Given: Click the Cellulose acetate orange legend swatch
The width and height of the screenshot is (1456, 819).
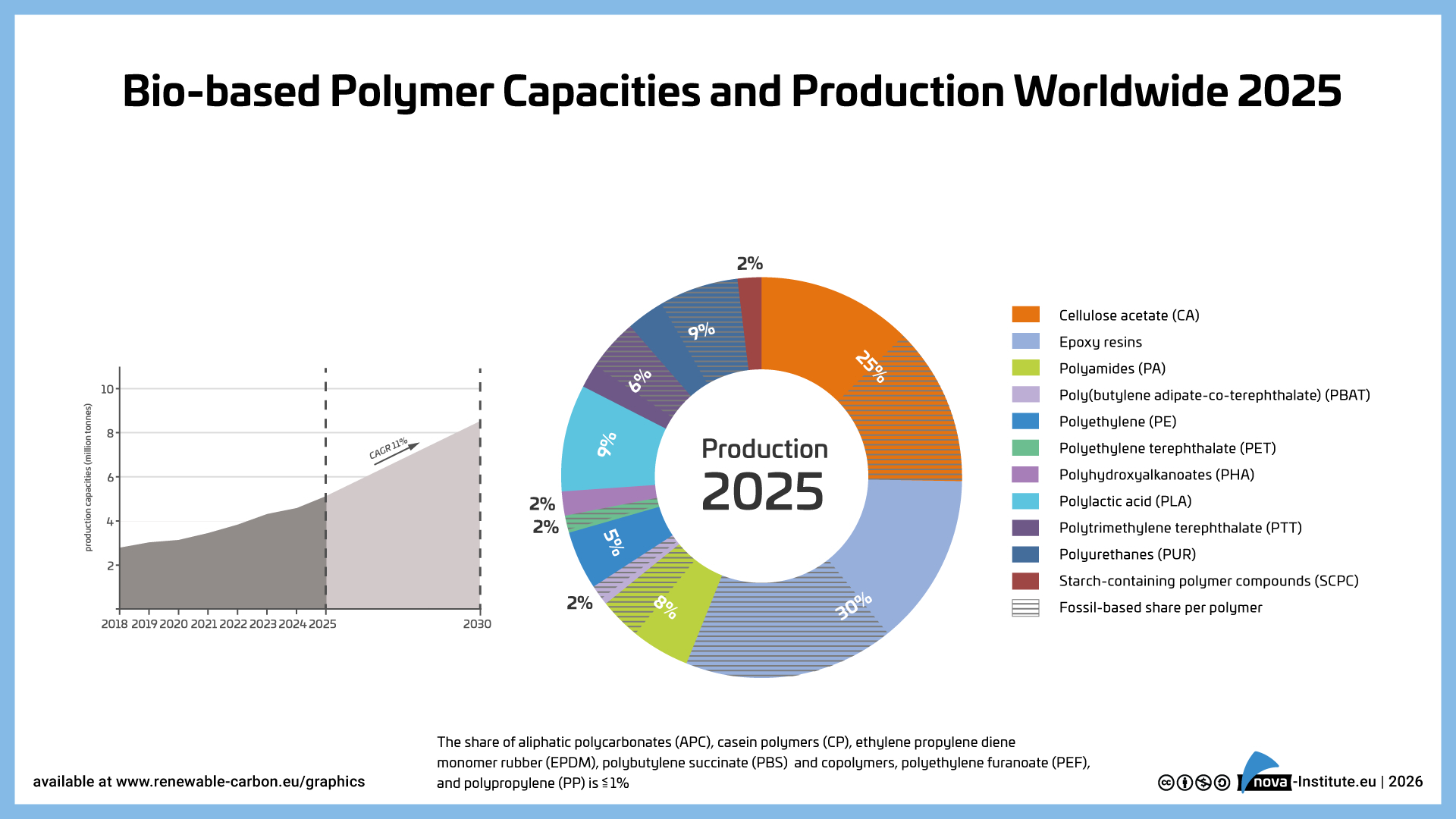Looking at the screenshot, I should 1025,315.
